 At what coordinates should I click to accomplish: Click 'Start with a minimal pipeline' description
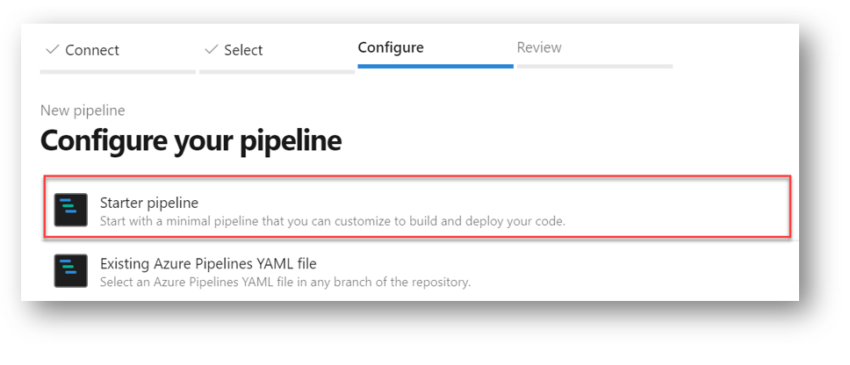[333, 221]
